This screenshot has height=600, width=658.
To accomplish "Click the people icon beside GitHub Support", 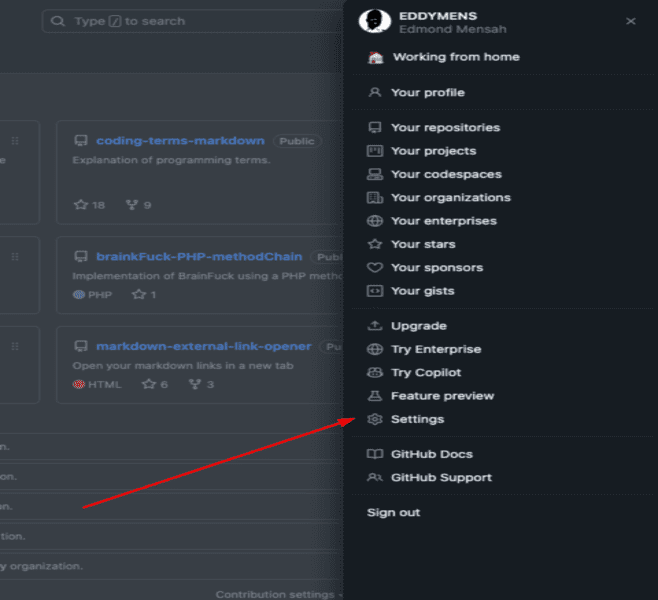I will coord(375,477).
